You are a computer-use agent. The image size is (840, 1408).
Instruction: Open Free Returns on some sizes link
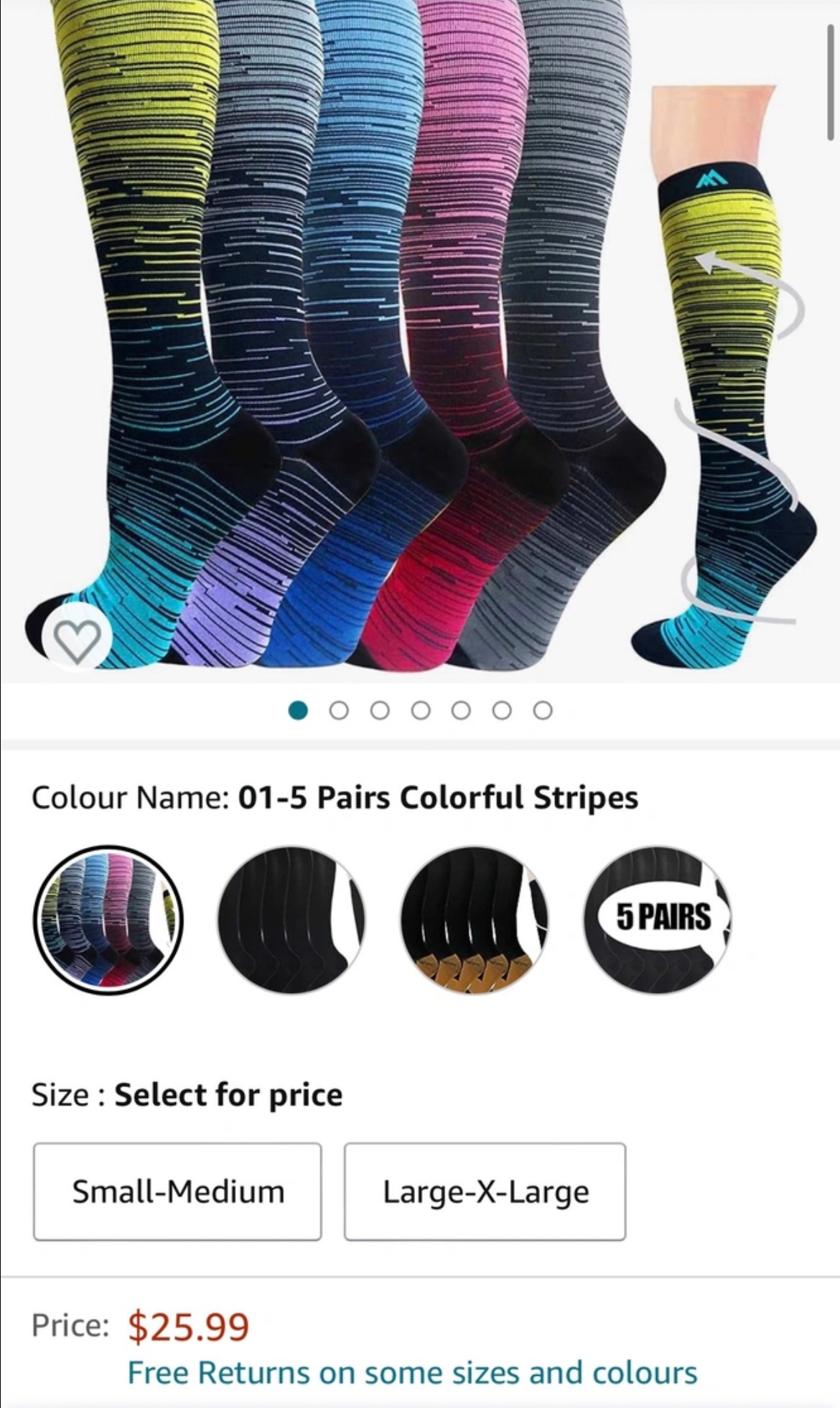click(412, 1372)
